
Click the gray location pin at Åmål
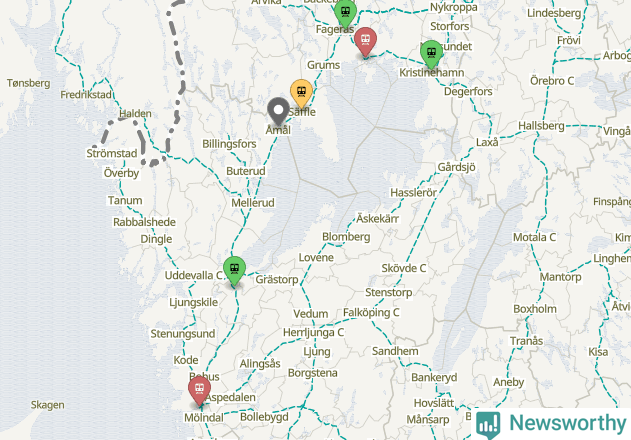tap(278, 112)
